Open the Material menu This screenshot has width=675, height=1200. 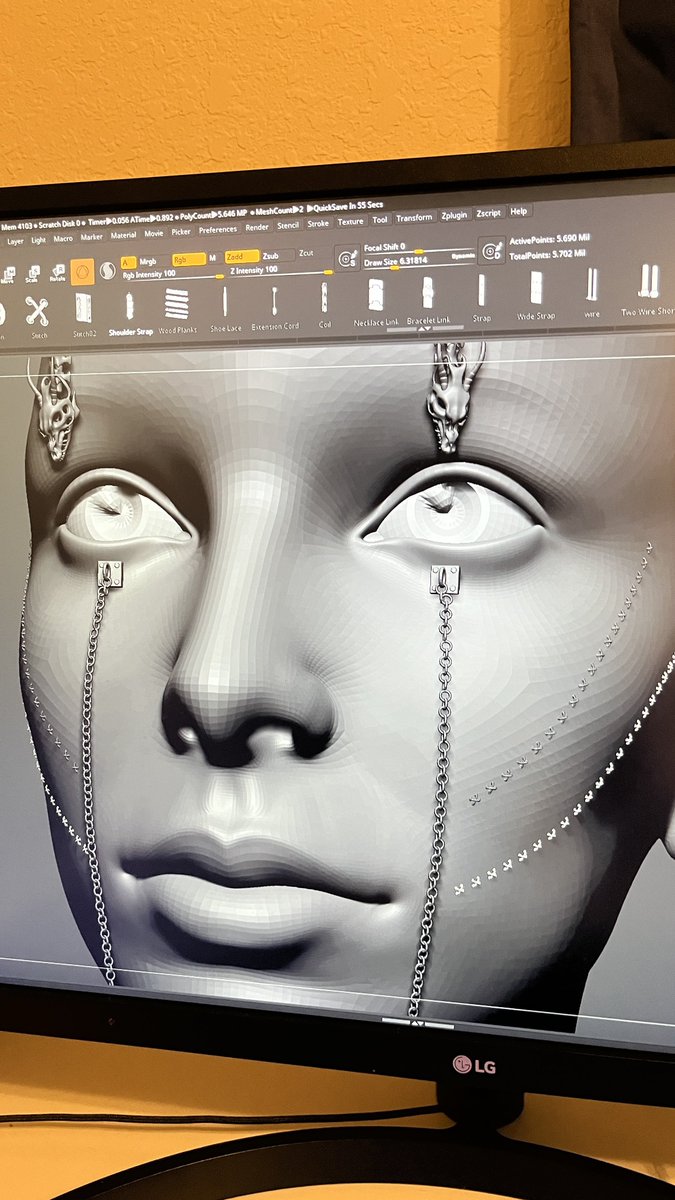124,235
